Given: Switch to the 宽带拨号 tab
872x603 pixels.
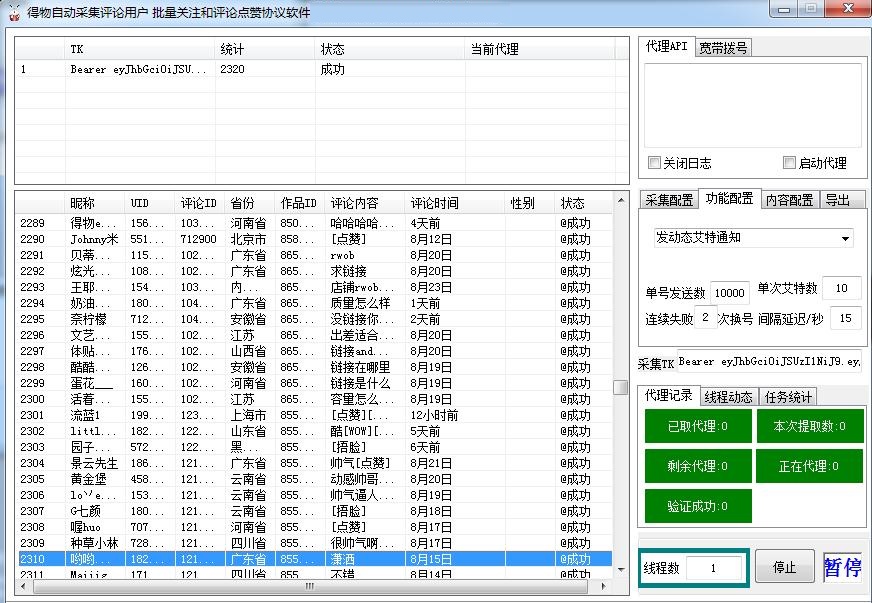Looking at the screenshot, I should [723, 47].
